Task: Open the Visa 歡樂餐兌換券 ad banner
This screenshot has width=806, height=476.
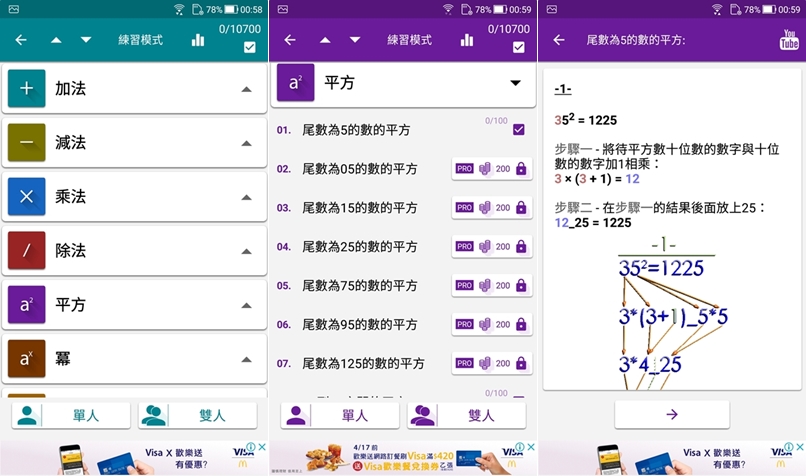Action: coord(403,459)
